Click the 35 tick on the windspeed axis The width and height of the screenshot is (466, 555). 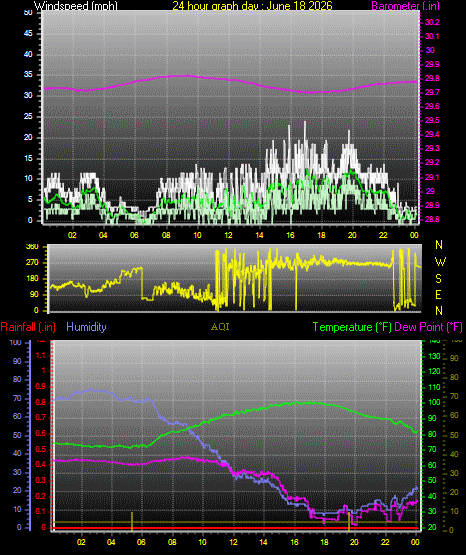coord(28,75)
